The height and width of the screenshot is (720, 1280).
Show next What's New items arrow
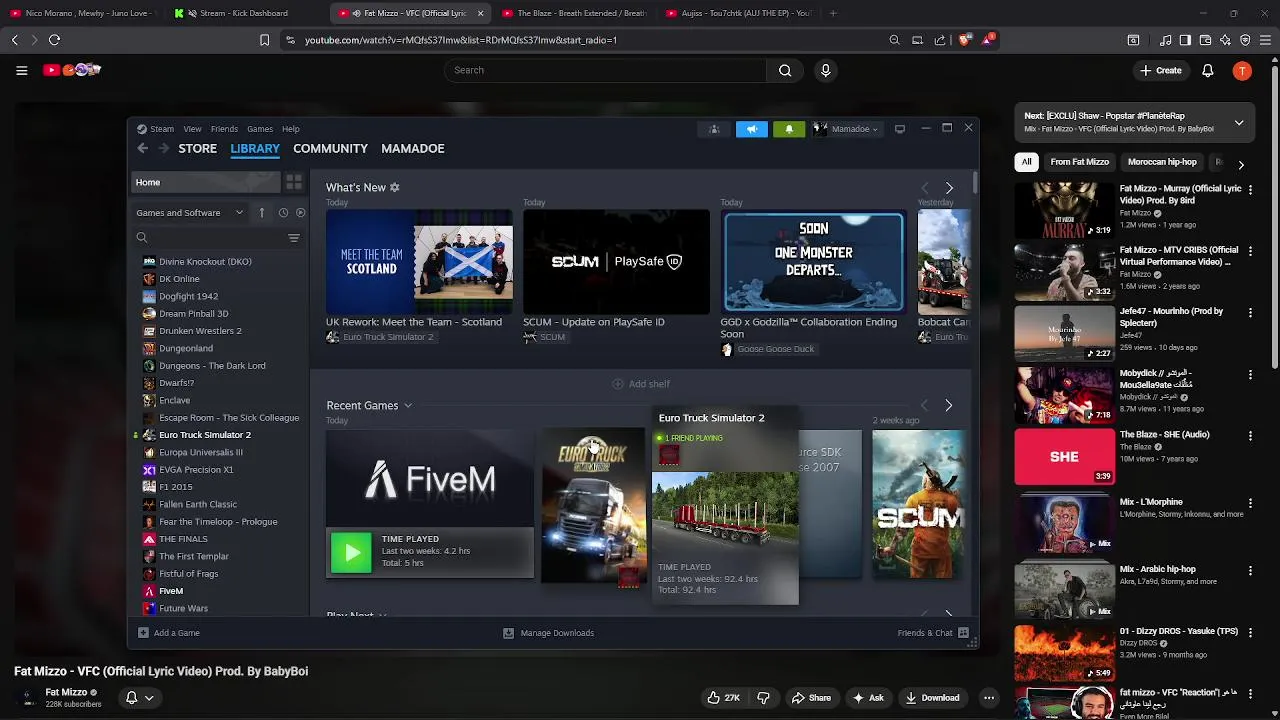pyautogui.click(x=949, y=187)
